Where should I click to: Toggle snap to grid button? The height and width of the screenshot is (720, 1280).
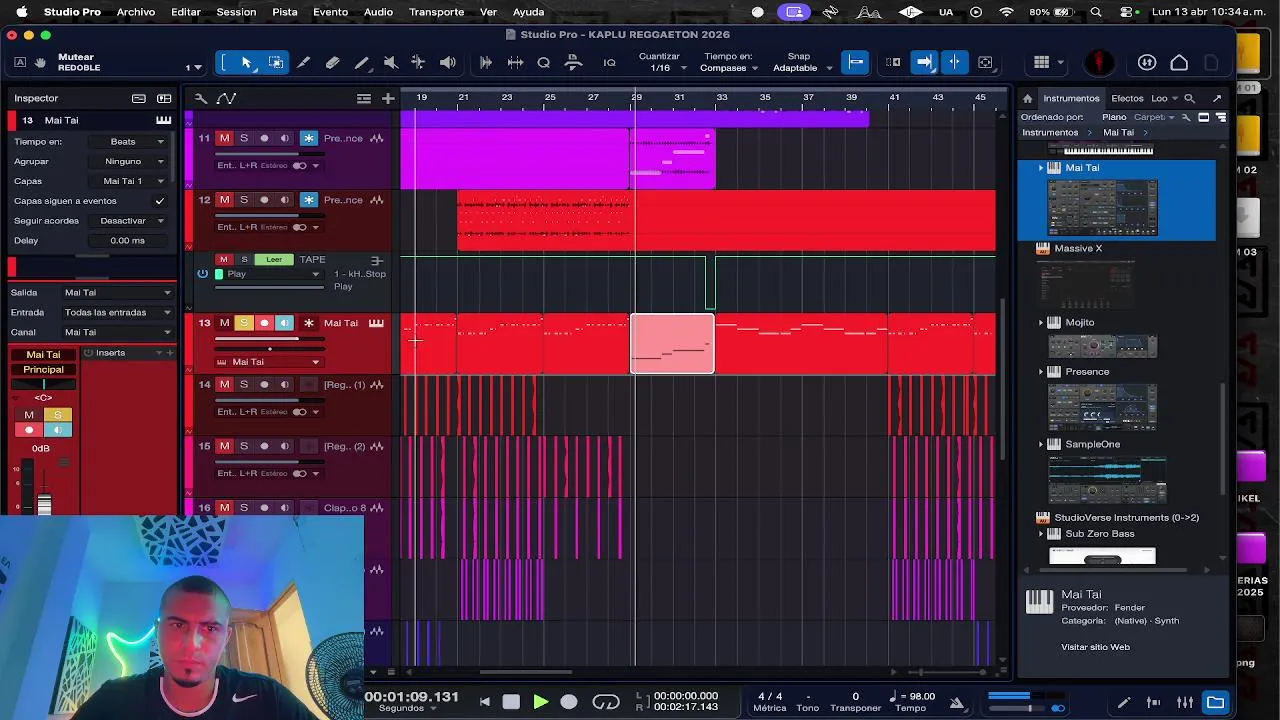856,62
